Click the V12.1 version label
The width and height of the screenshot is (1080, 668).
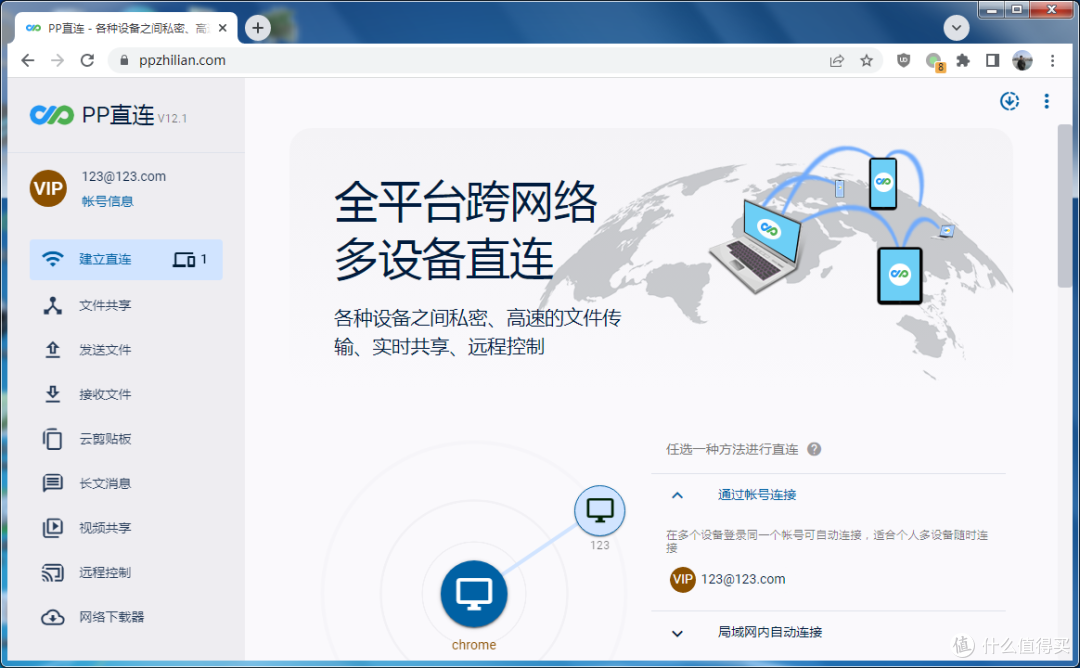pos(172,118)
